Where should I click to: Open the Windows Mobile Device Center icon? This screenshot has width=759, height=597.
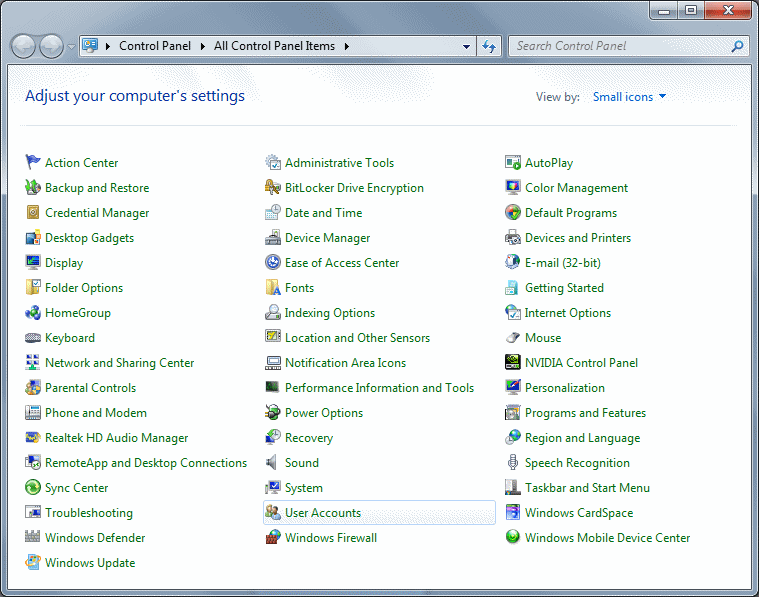(513, 537)
